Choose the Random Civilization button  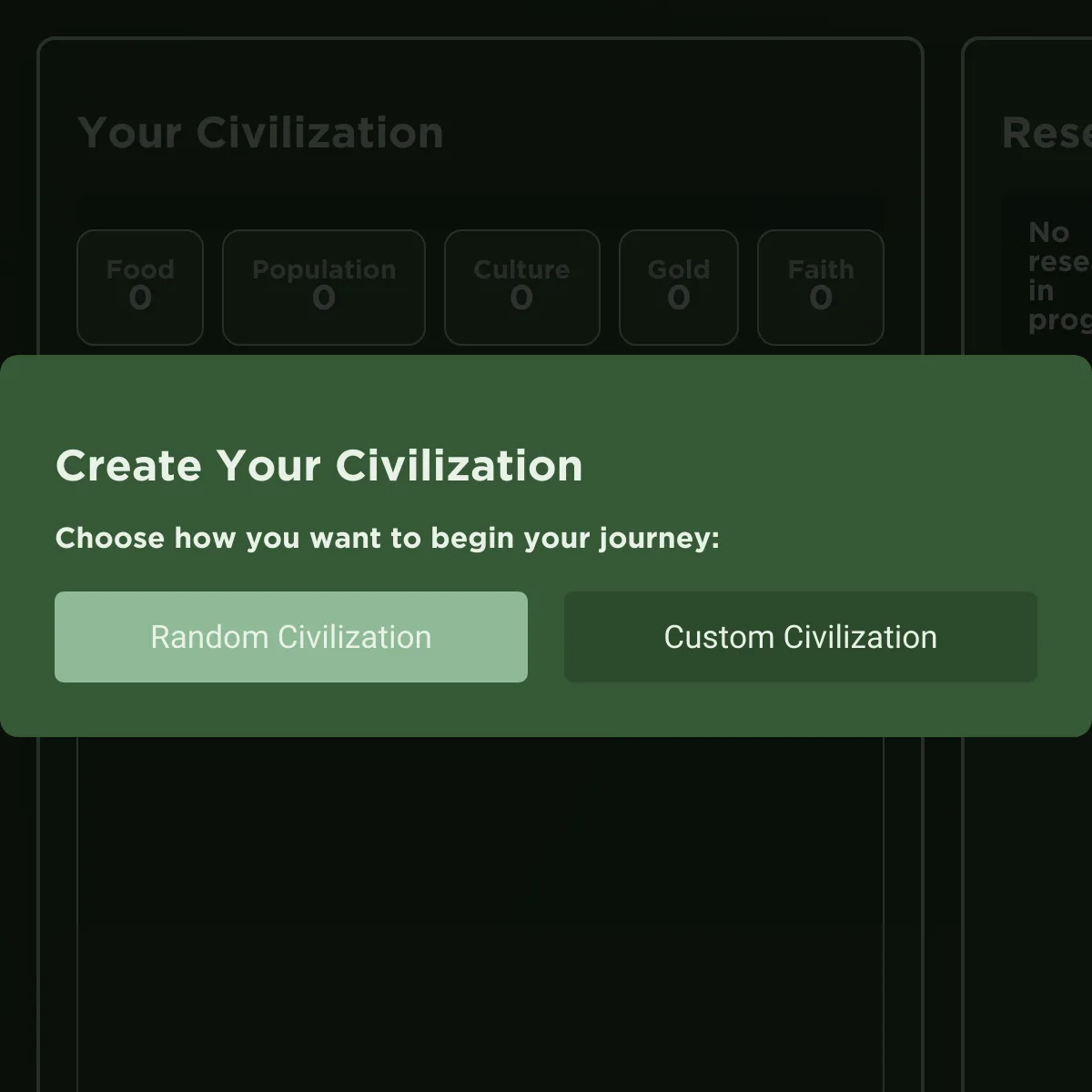point(291,637)
